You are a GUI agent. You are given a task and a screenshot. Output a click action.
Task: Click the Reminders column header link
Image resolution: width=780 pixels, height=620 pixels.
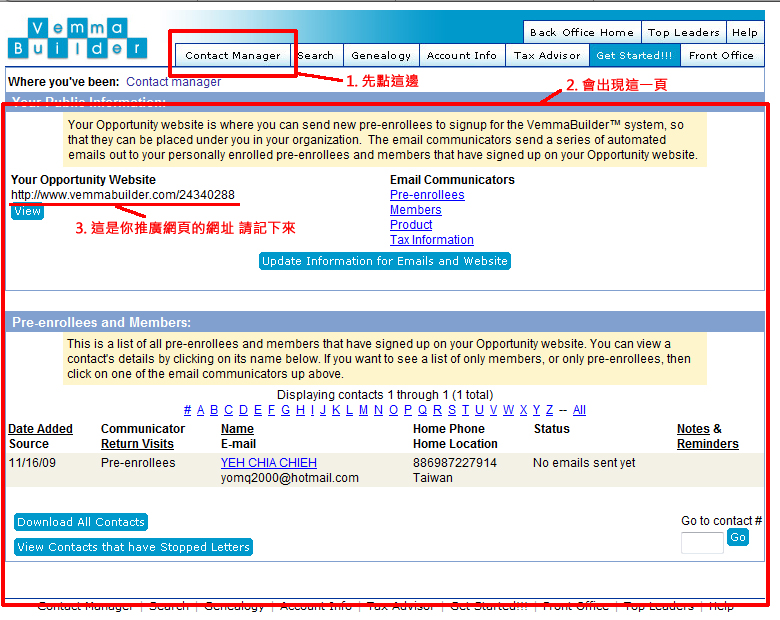708,443
